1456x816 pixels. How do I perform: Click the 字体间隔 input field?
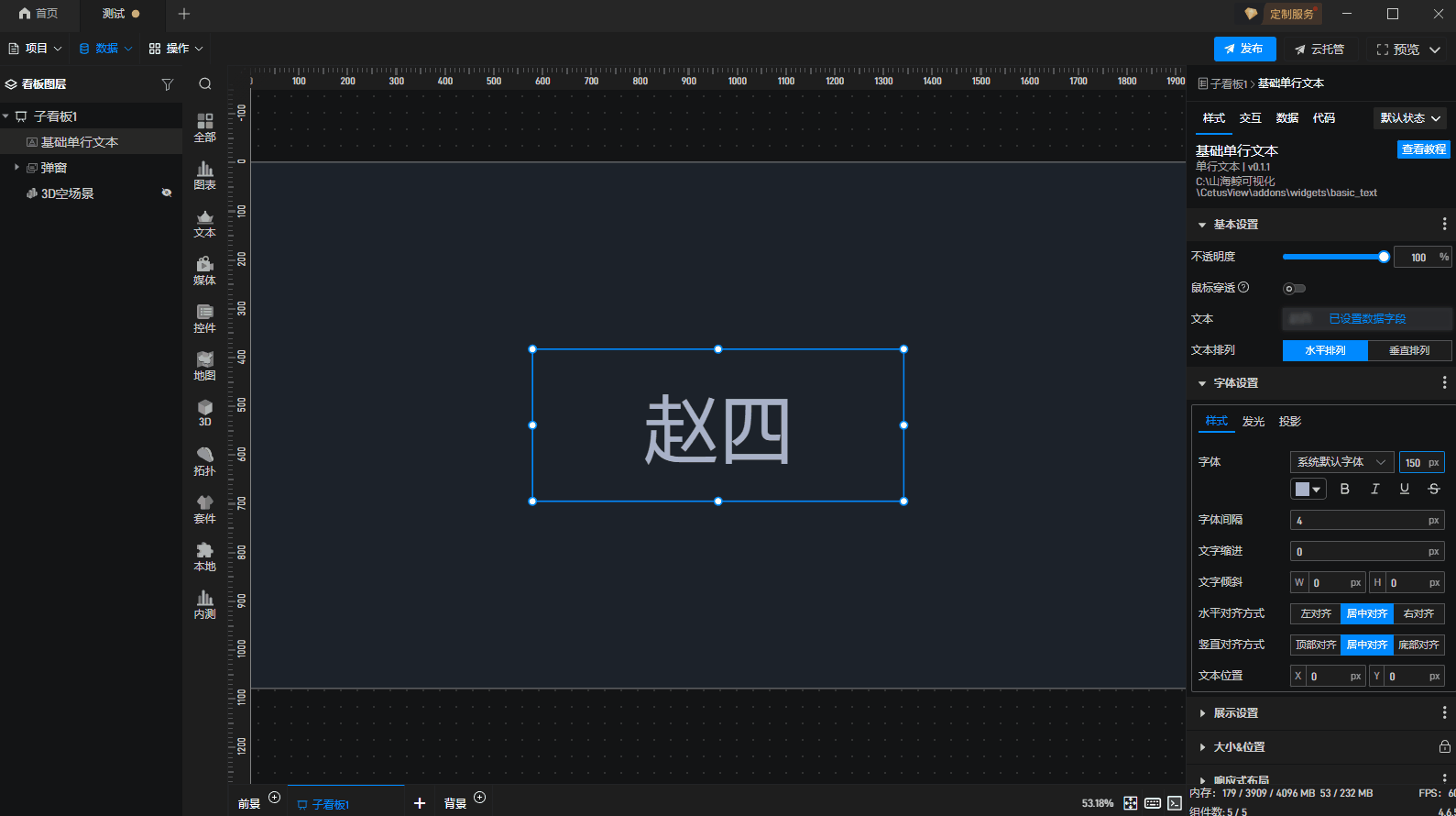[1358, 521]
